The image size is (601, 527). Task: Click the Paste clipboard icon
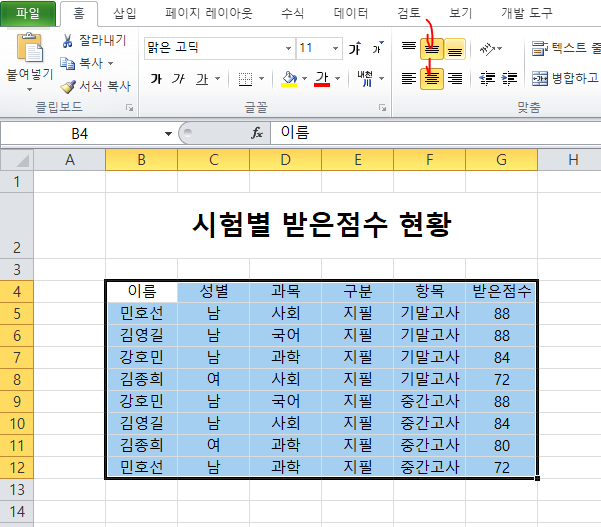click(30, 48)
